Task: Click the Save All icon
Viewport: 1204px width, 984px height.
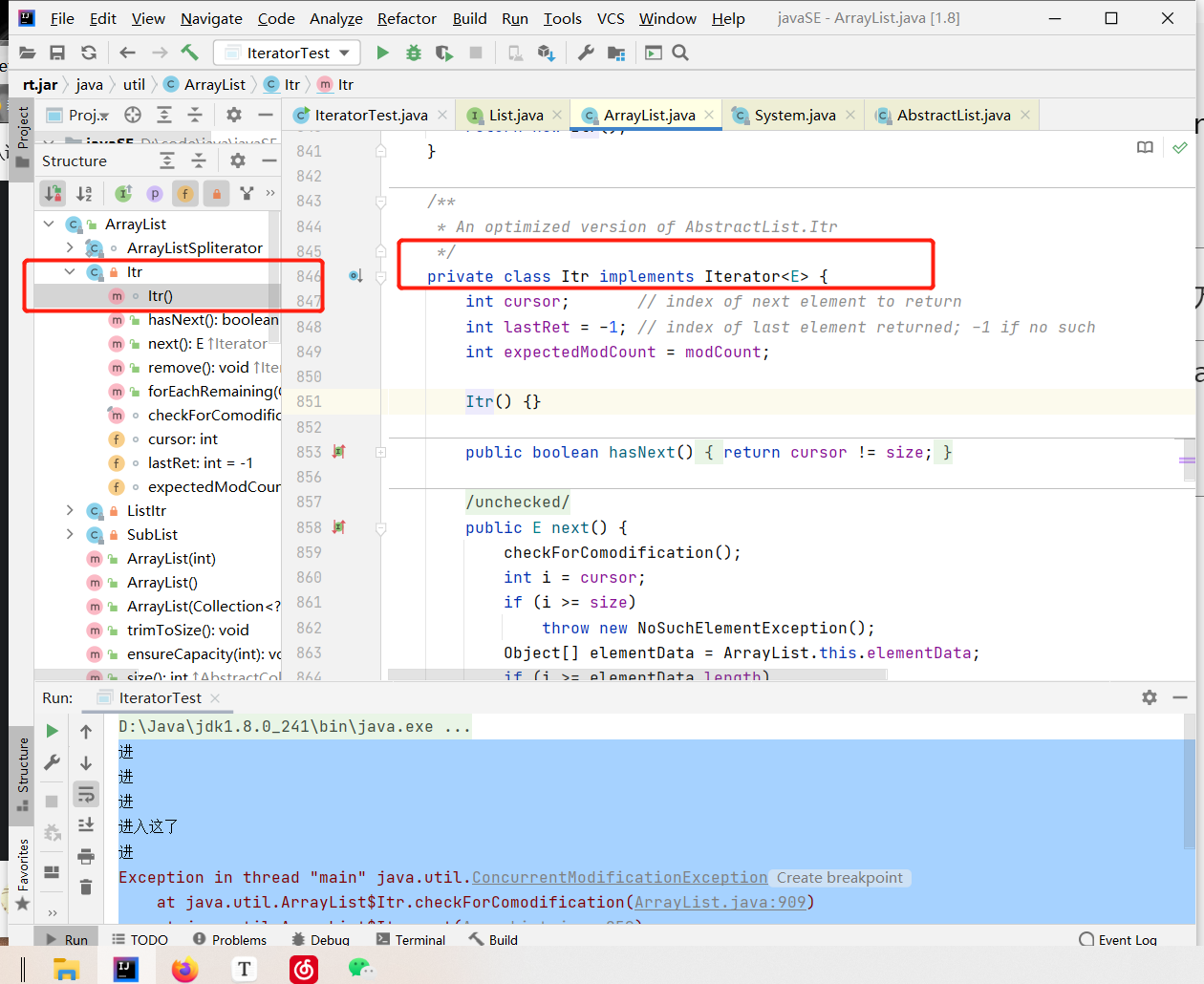Action: [x=57, y=53]
